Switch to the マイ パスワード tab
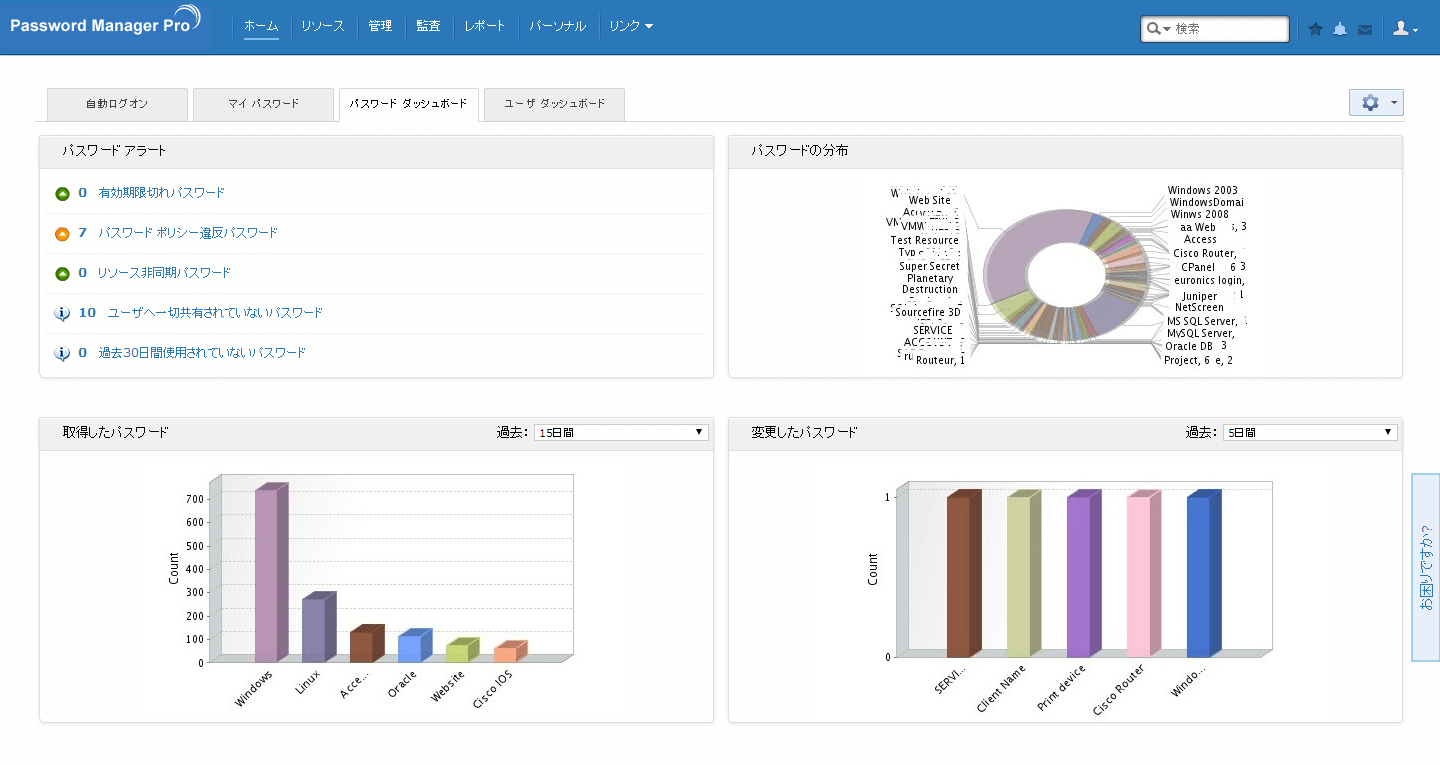Screen dimensions: 1440x765 pos(263,104)
